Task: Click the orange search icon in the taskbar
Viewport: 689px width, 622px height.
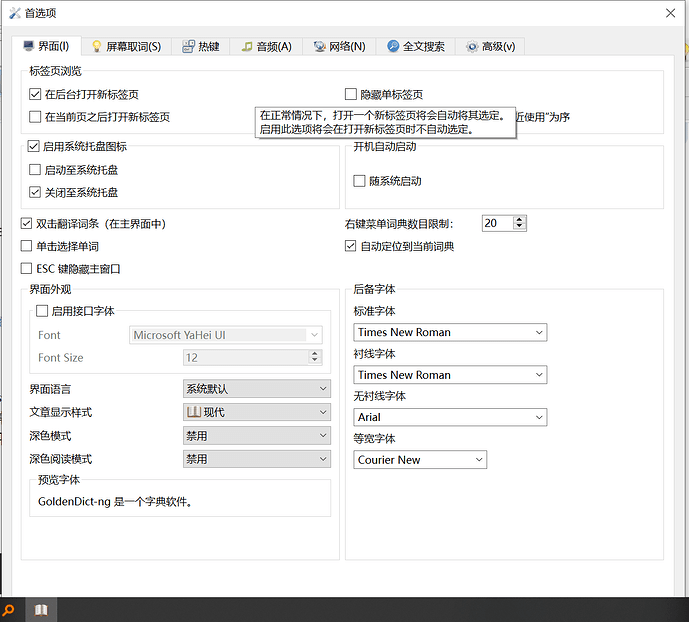Action: coord(8,609)
